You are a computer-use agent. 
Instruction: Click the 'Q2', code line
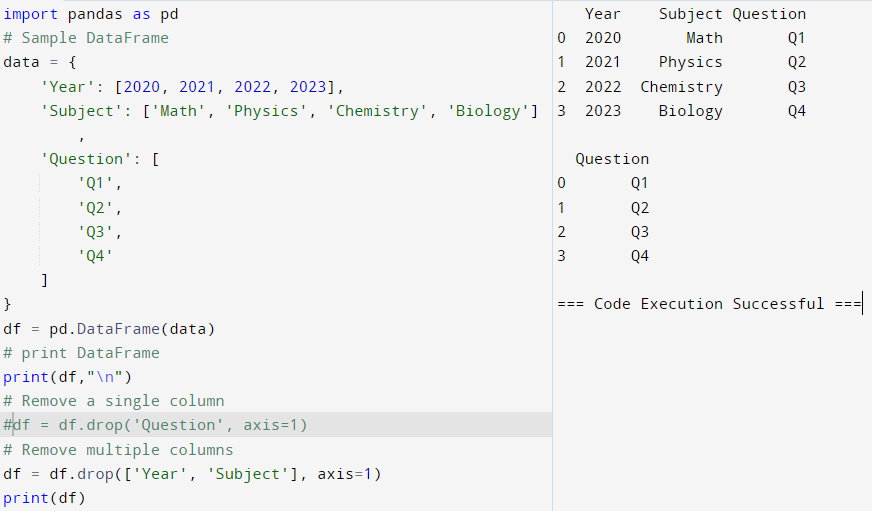point(100,208)
